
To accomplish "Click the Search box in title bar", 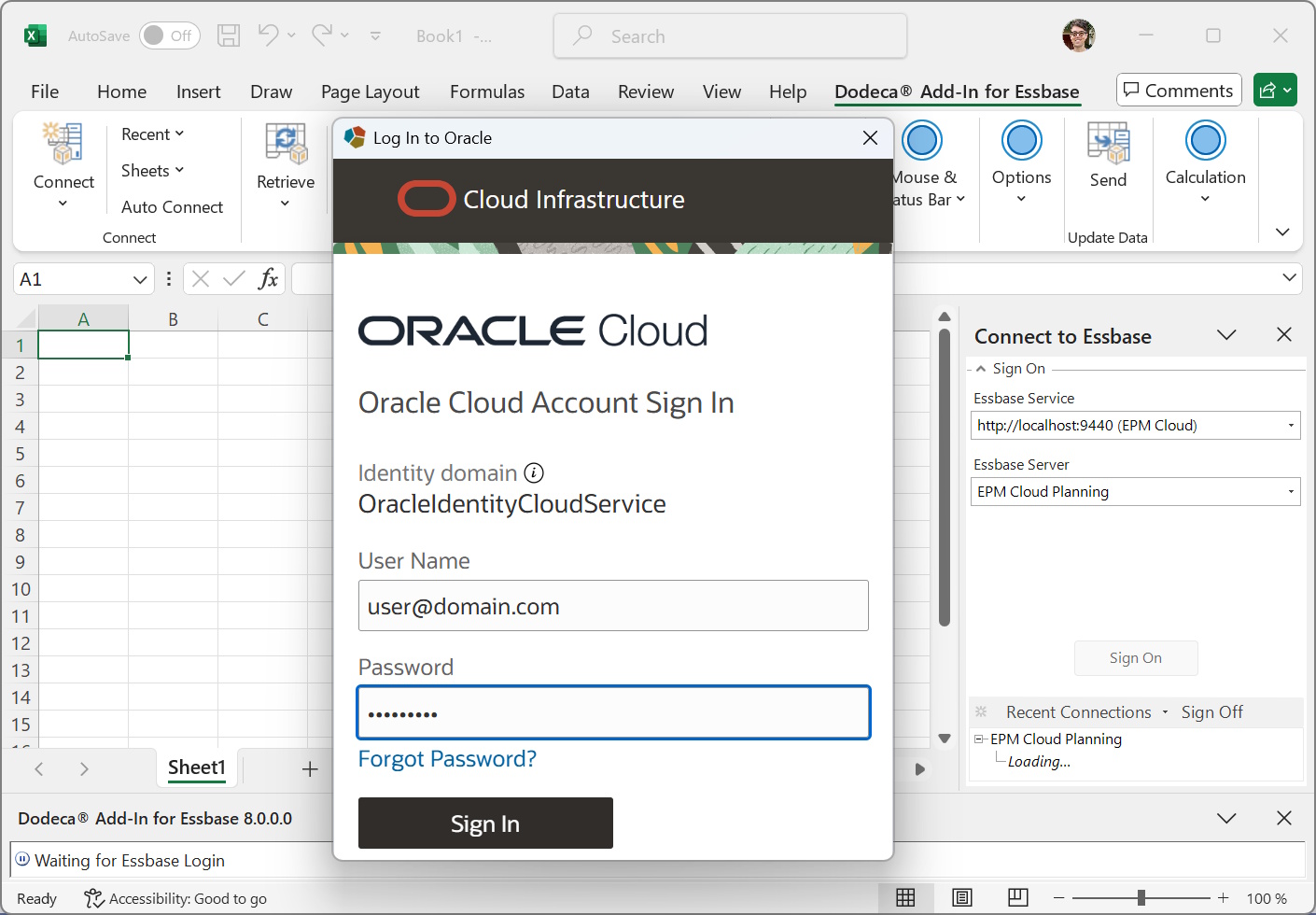I will pyautogui.click(x=731, y=36).
